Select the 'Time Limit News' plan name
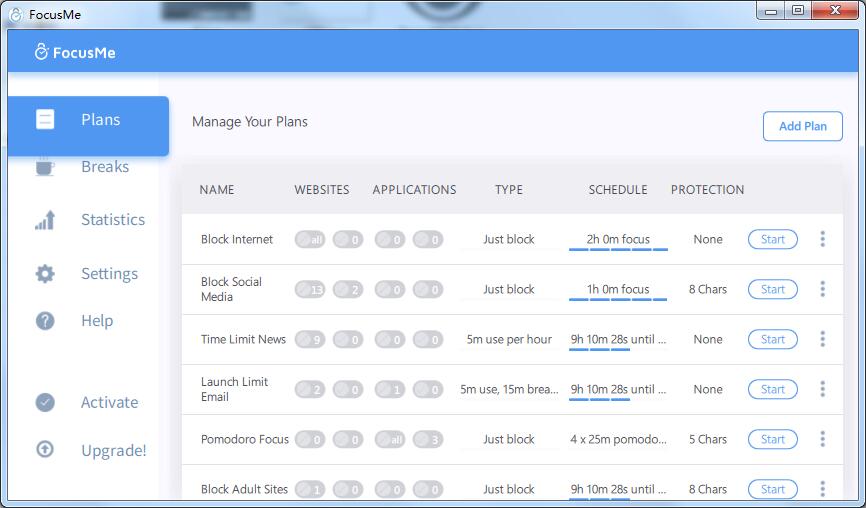Screen dimensions: 866x508 [x=243, y=340]
